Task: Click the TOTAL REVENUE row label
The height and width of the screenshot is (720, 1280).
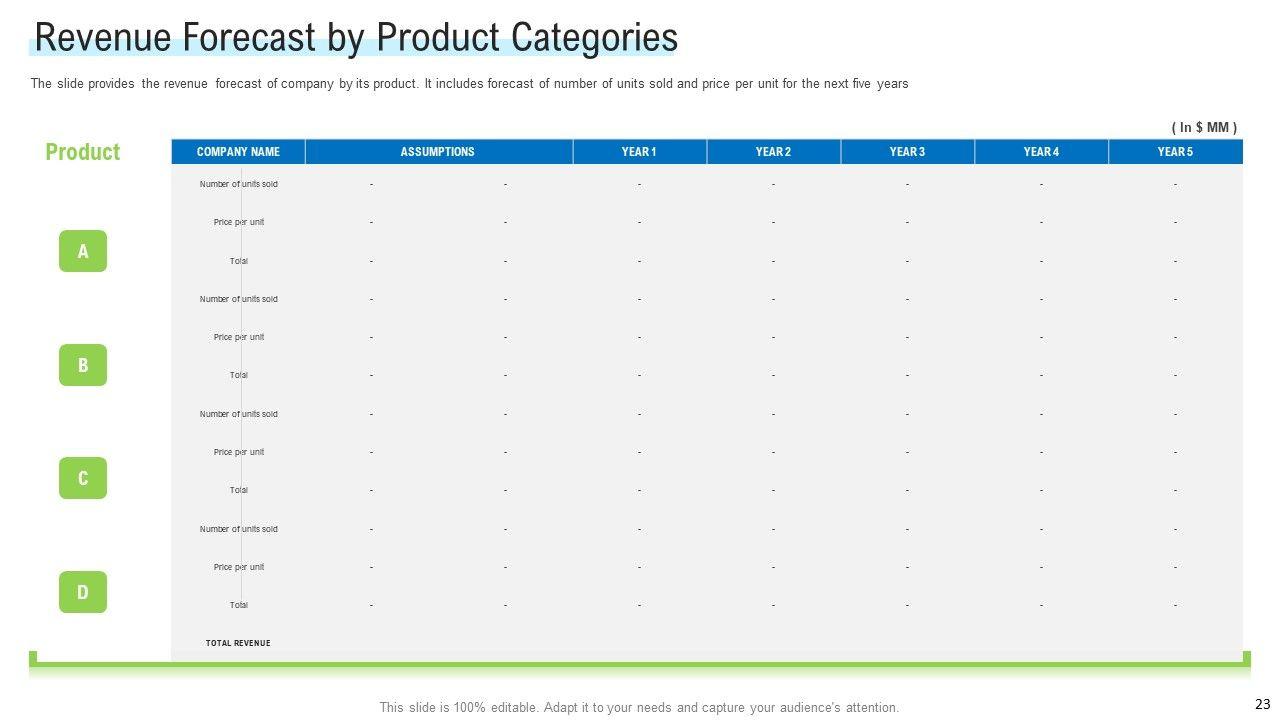Action: pos(238,643)
